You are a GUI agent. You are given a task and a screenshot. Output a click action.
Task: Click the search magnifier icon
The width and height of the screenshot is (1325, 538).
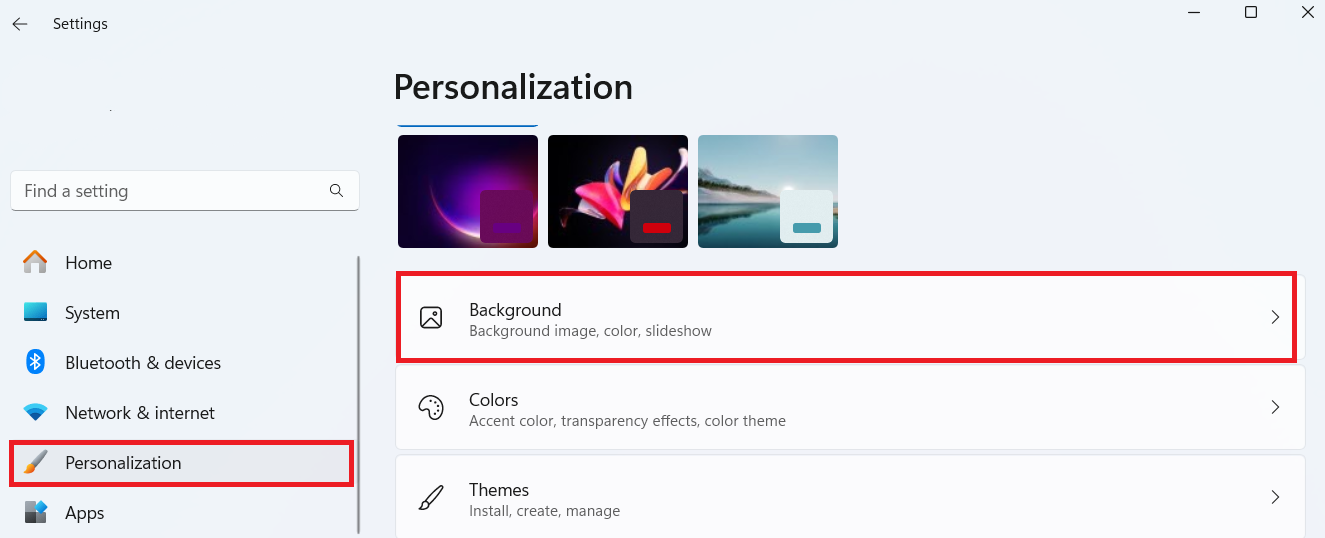pyautogui.click(x=336, y=190)
